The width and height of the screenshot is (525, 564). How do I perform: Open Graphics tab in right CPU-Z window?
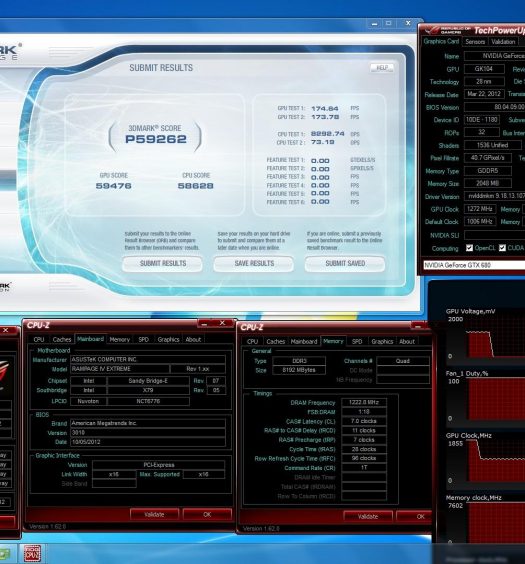(x=382, y=341)
